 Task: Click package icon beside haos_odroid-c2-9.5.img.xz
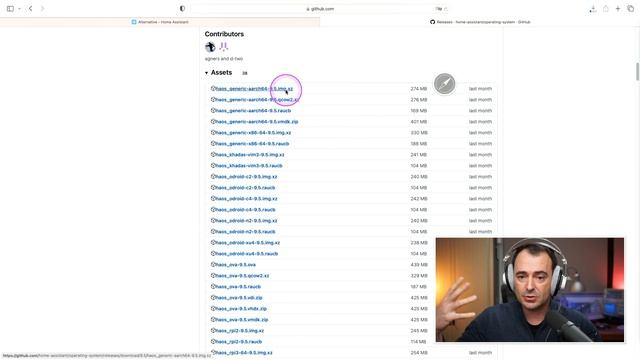coord(213,177)
